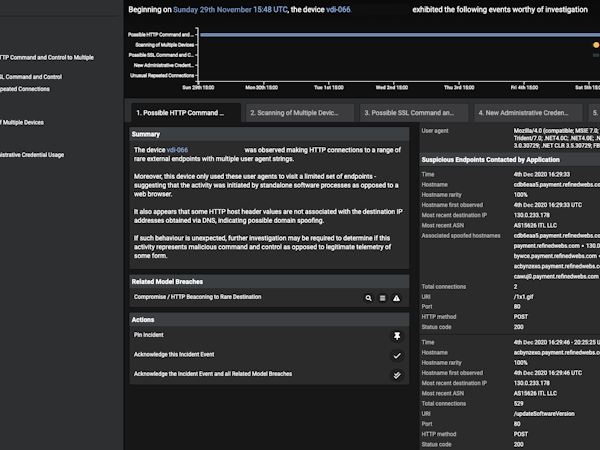
Task: Click Acknowledge the Incident Event and all Related label
Action: (213, 374)
